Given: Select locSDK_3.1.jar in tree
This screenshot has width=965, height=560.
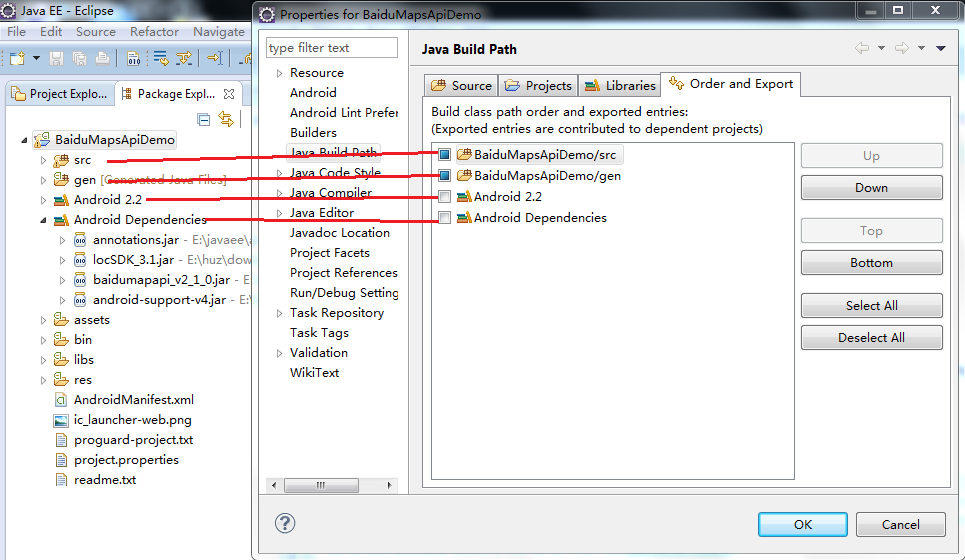Looking at the screenshot, I should [134, 260].
